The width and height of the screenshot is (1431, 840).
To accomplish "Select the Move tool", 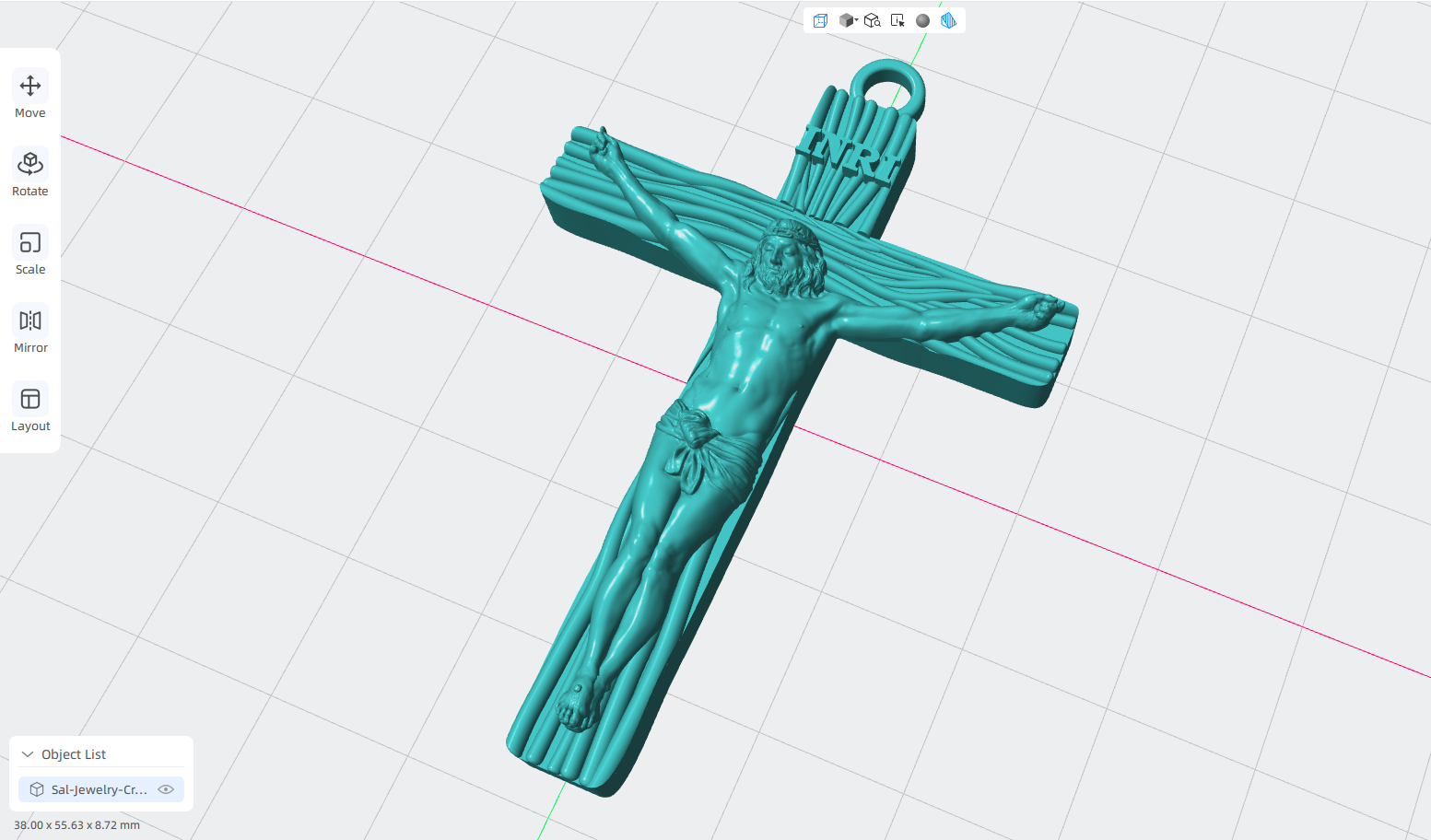I will click(30, 96).
